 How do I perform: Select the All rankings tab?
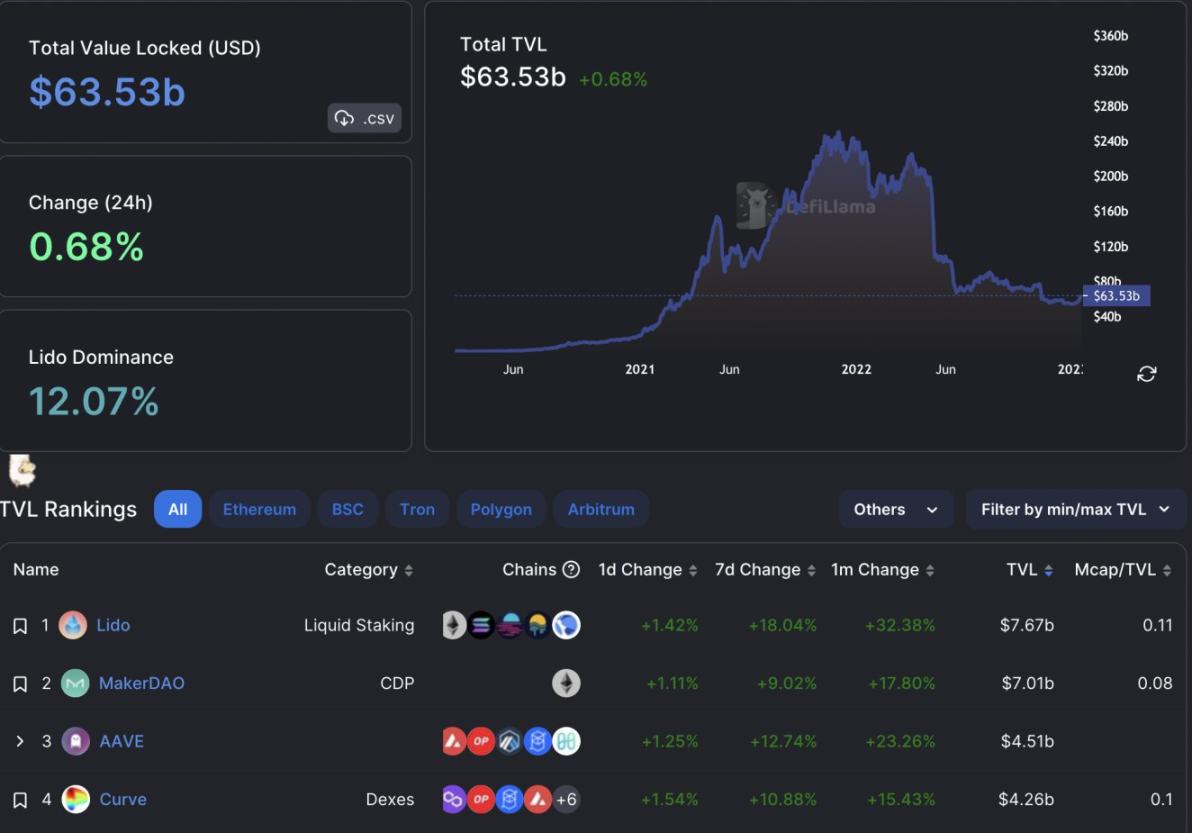point(177,509)
